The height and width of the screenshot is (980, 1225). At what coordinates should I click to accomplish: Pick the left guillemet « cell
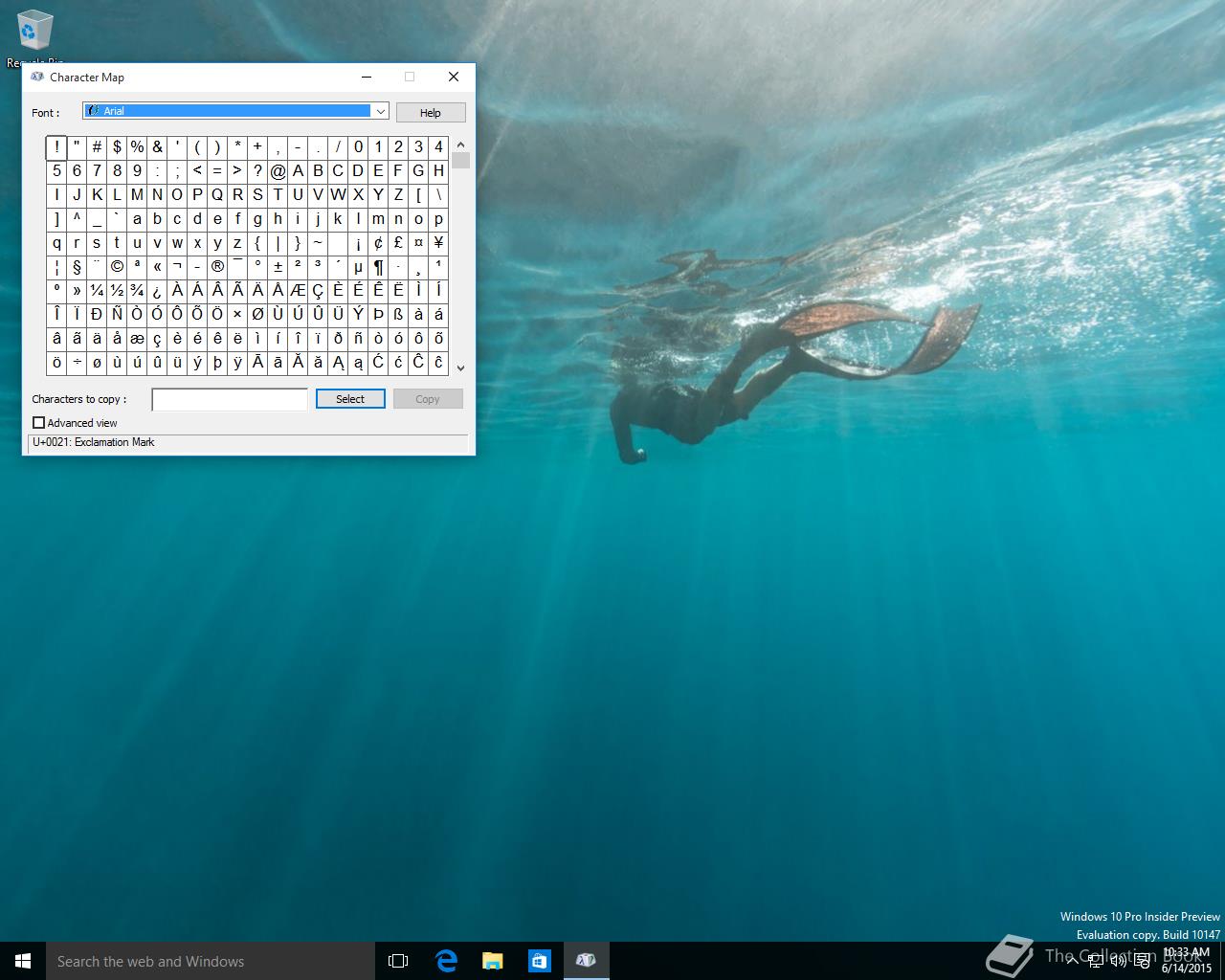157,266
